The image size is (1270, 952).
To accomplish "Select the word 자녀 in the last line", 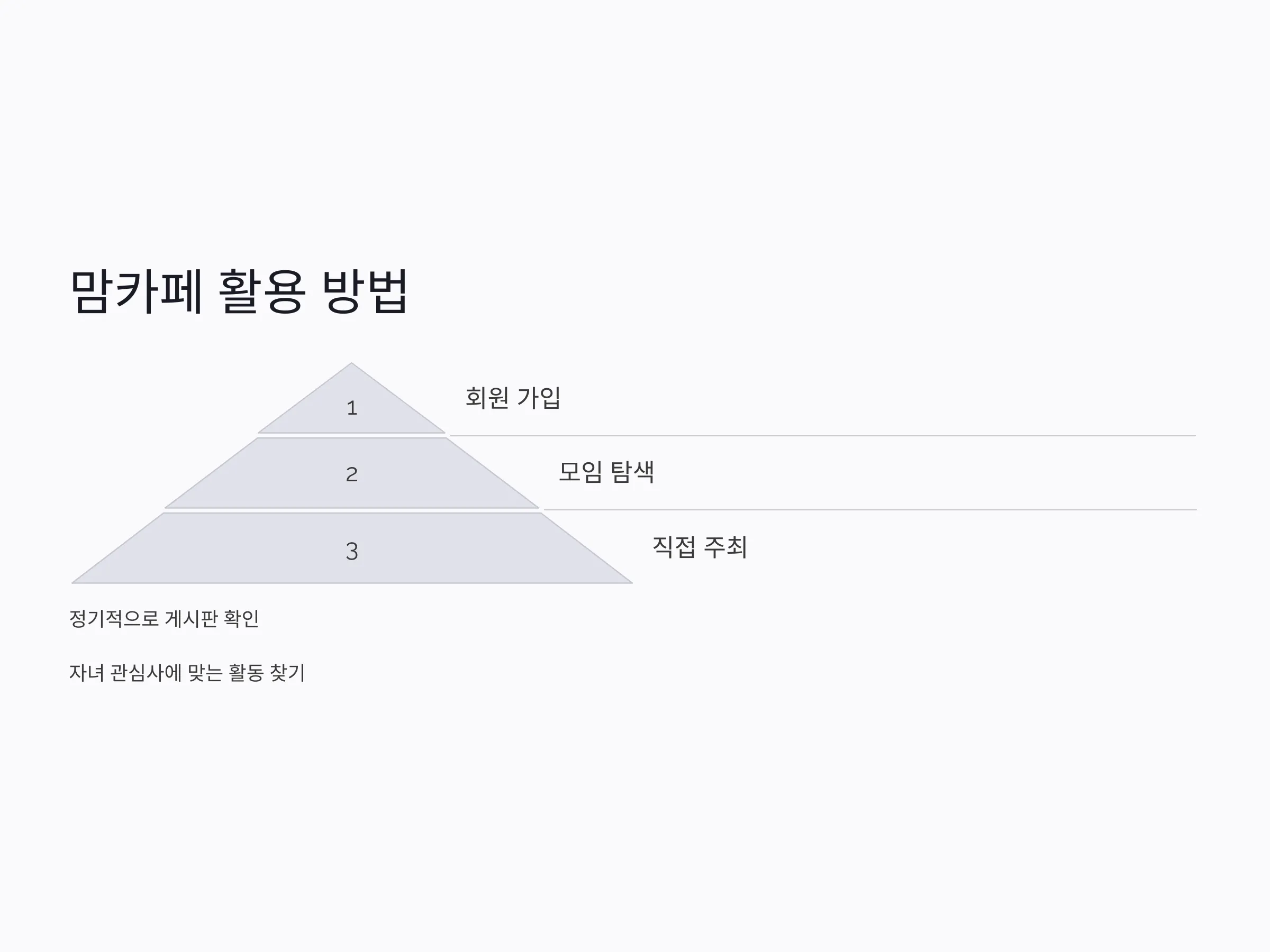I will (x=87, y=673).
